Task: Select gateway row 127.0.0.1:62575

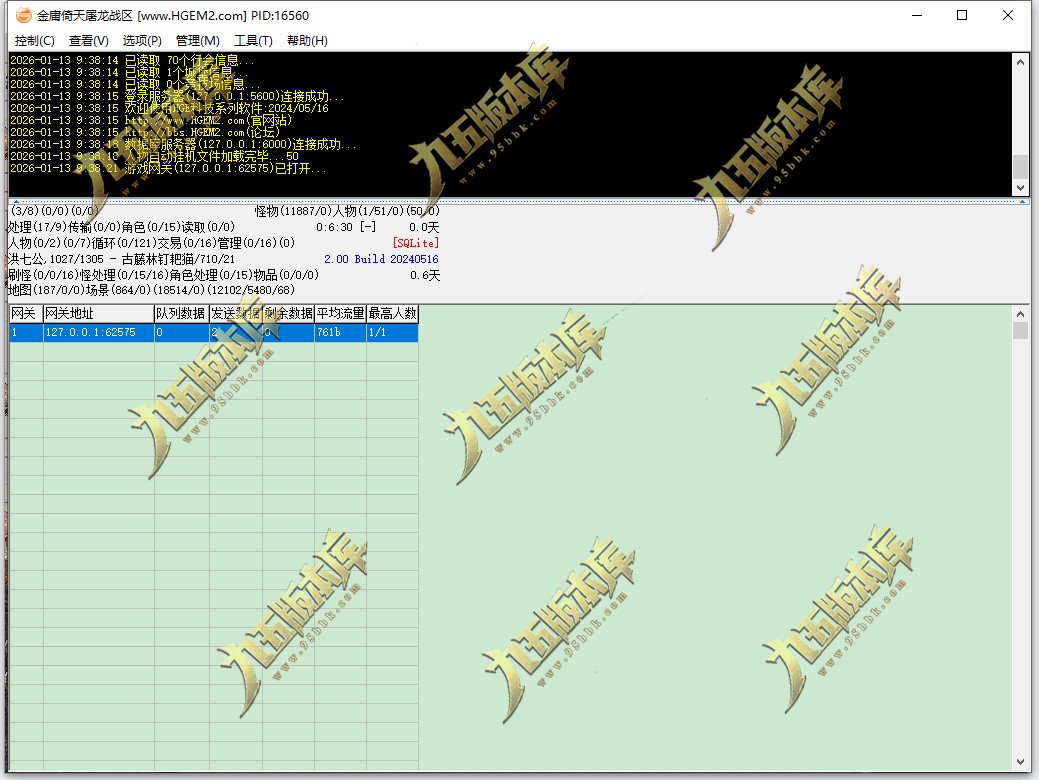Action: coord(213,332)
